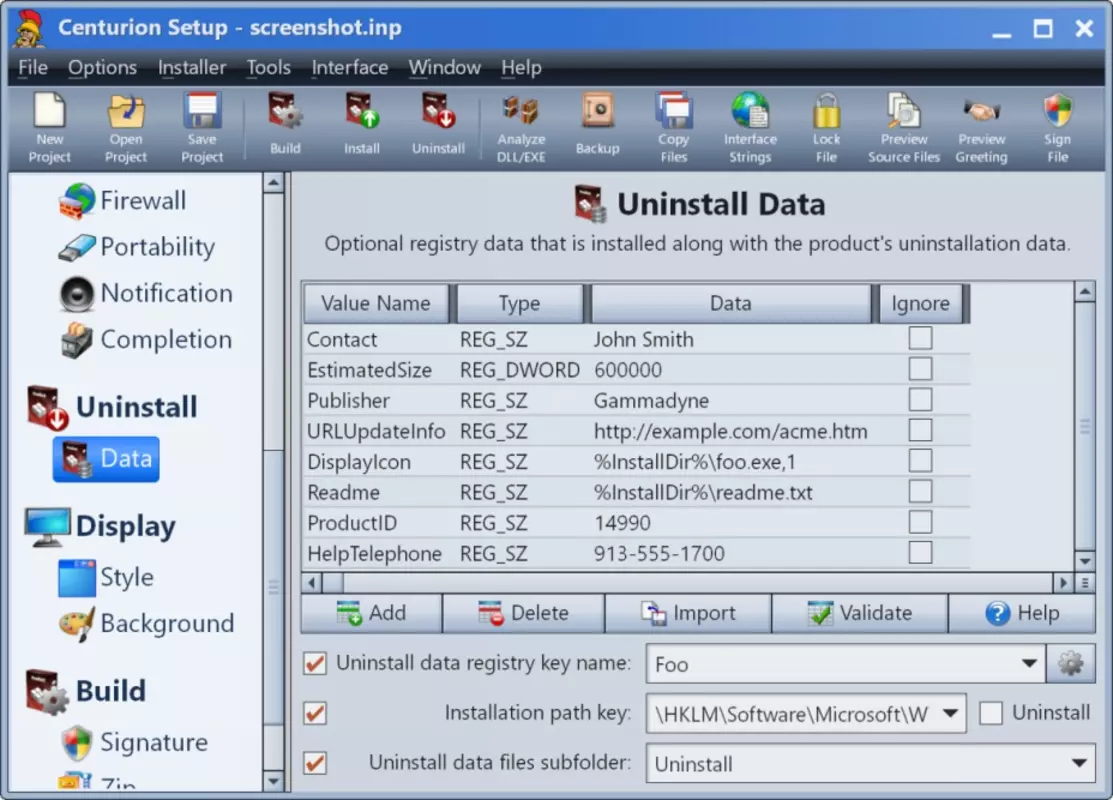Click the Delete button
This screenshot has width=1113, height=800.
[x=524, y=613]
